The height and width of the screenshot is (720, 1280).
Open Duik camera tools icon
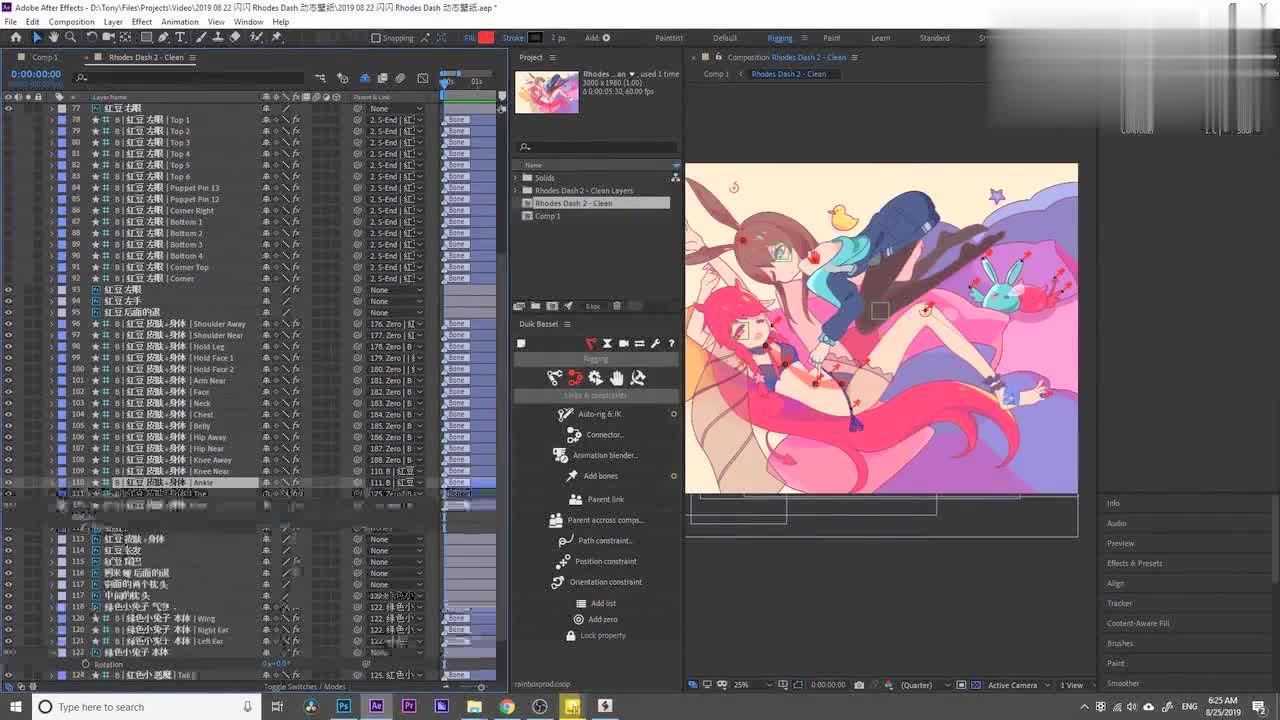(x=623, y=343)
